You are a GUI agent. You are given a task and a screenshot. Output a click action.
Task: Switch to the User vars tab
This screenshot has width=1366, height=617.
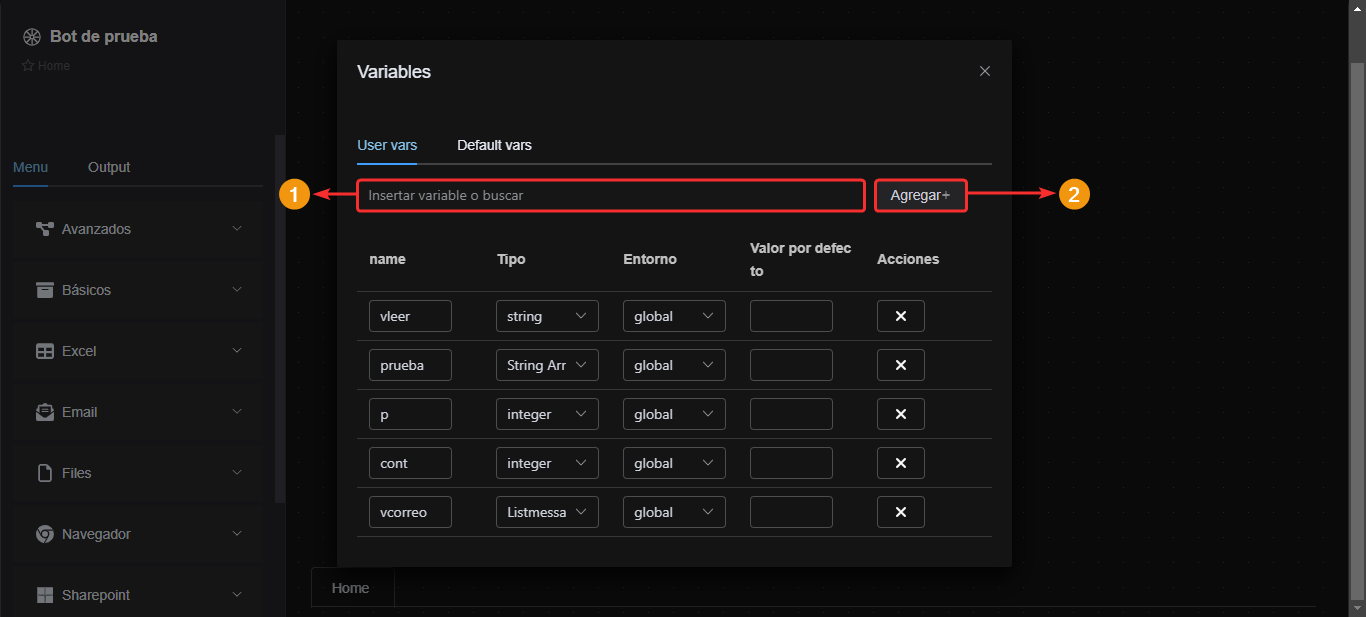pos(387,145)
